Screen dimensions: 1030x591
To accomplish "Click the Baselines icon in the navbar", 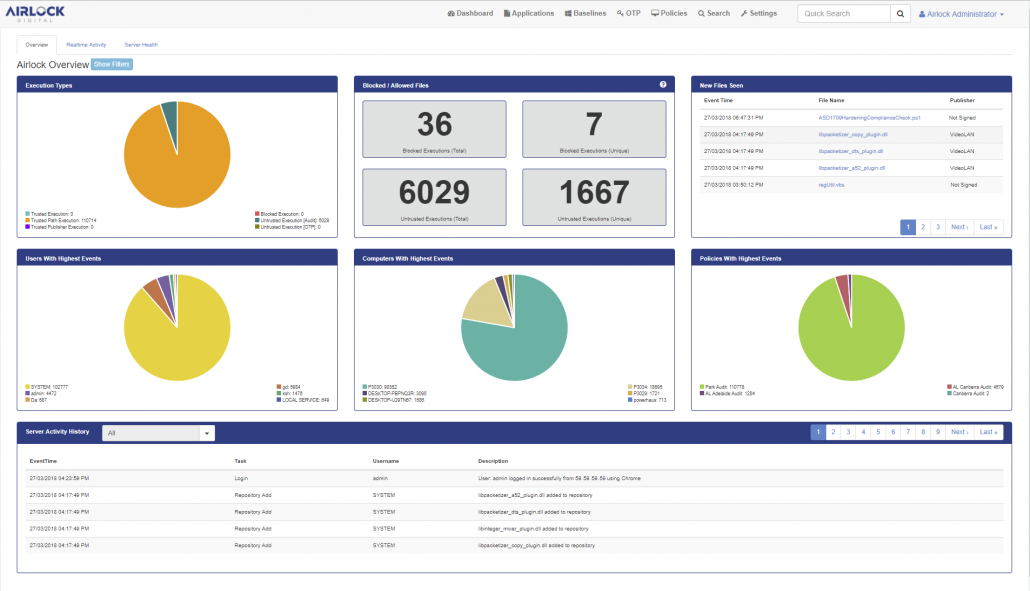I will (568, 14).
